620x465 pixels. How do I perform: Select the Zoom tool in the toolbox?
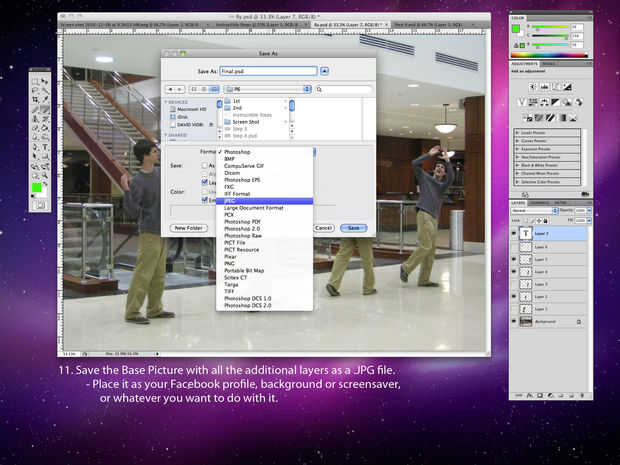pos(45,174)
